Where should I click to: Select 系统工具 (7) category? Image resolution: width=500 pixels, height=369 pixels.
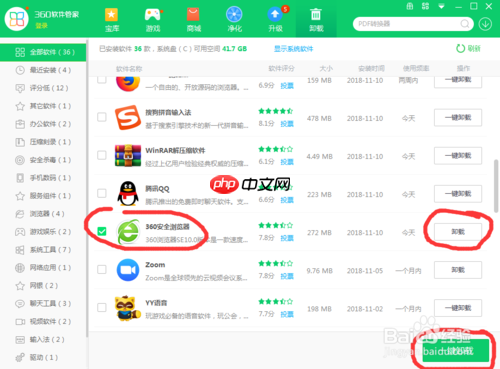click(43, 250)
